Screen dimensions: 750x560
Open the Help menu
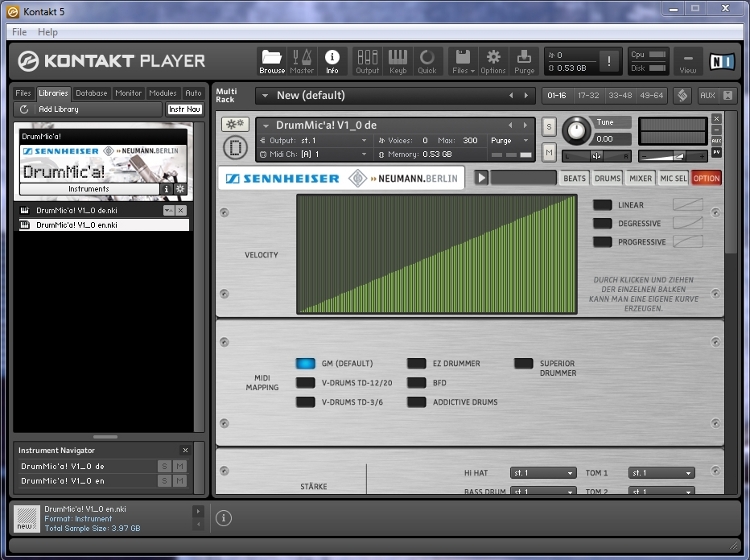tap(47, 32)
